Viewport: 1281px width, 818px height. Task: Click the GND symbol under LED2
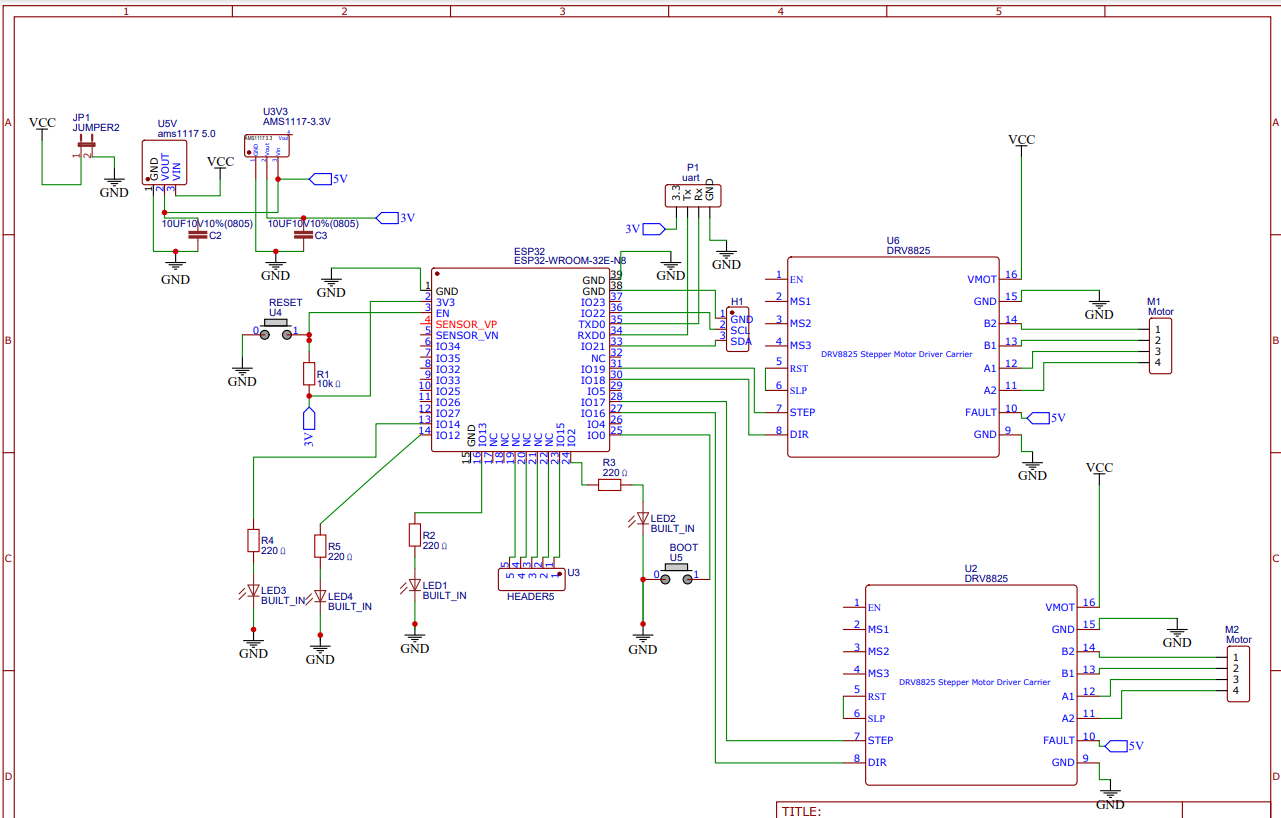coord(643,644)
